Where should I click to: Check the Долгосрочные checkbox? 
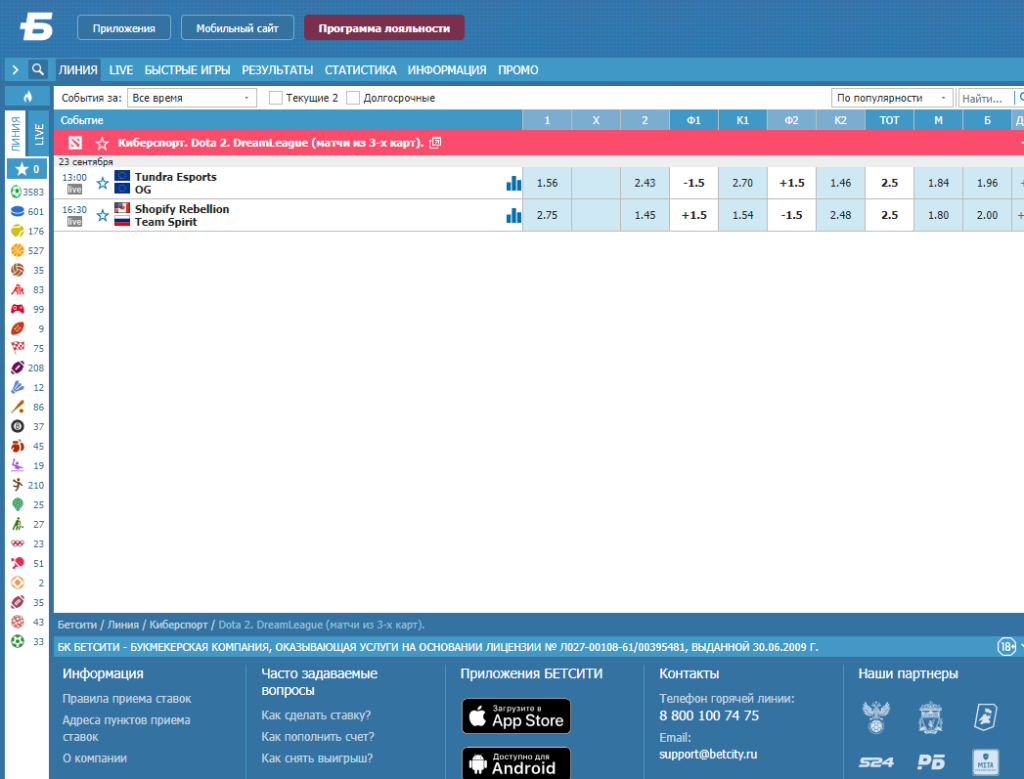353,98
